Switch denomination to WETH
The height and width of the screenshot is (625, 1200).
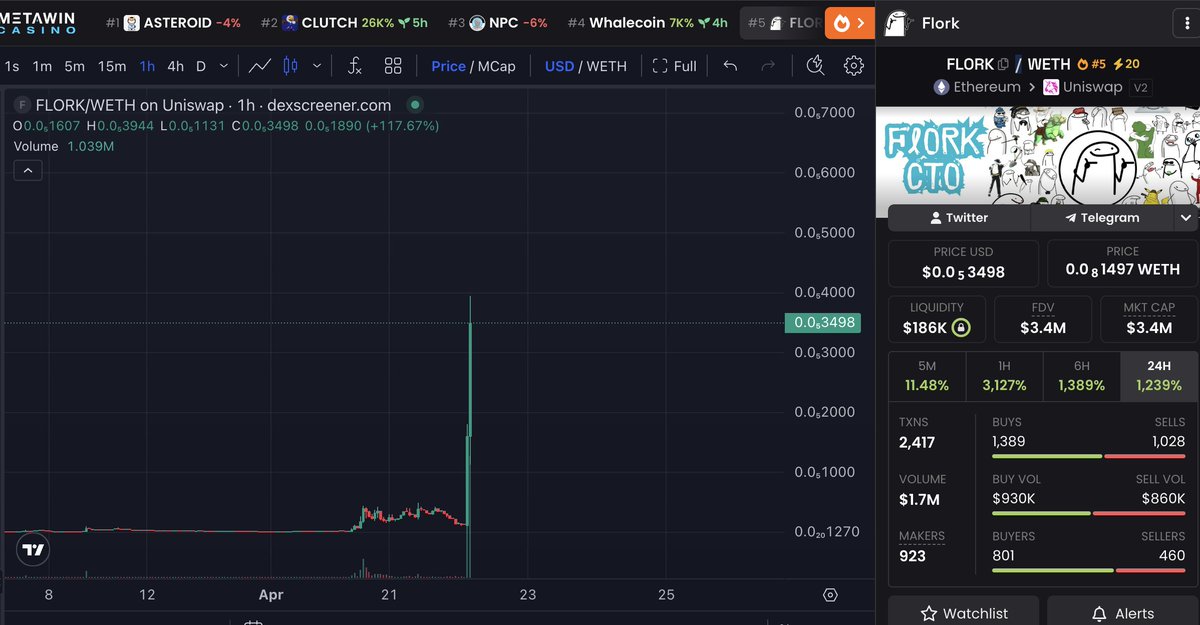(x=607, y=66)
